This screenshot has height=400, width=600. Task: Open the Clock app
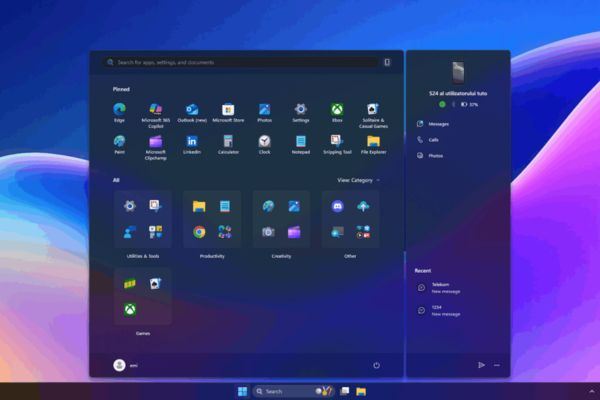[264, 144]
